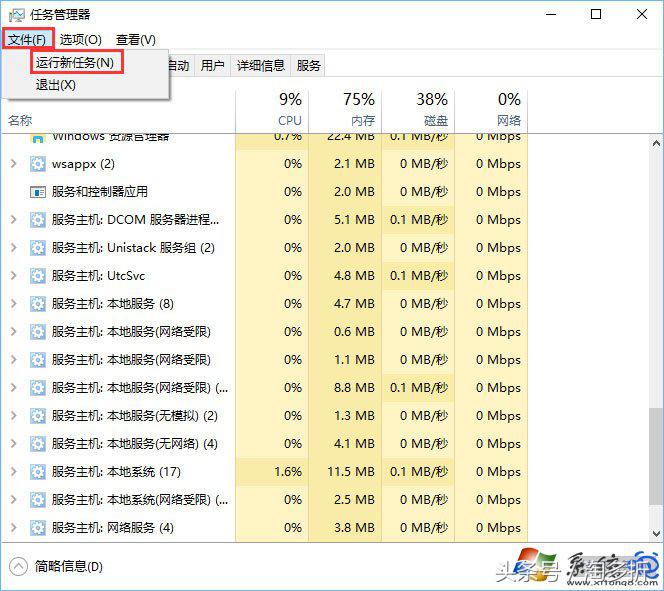Click 简略信息(D) to collapse details
Image resolution: width=664 pixels, height=591 pixels.
click(x=69, y=566)
